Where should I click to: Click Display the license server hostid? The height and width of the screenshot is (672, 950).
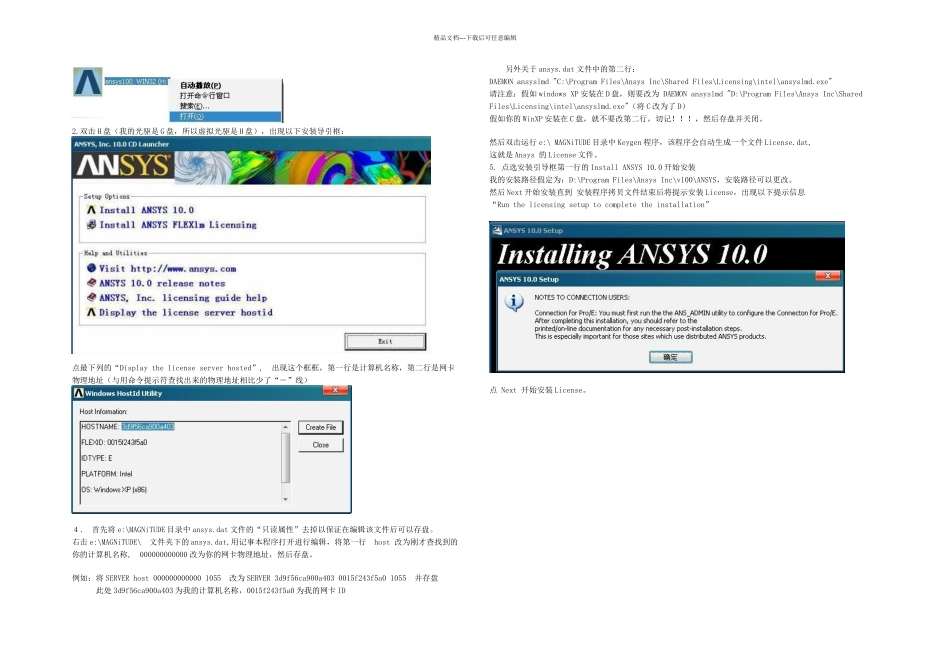click(x=185, y=313)
